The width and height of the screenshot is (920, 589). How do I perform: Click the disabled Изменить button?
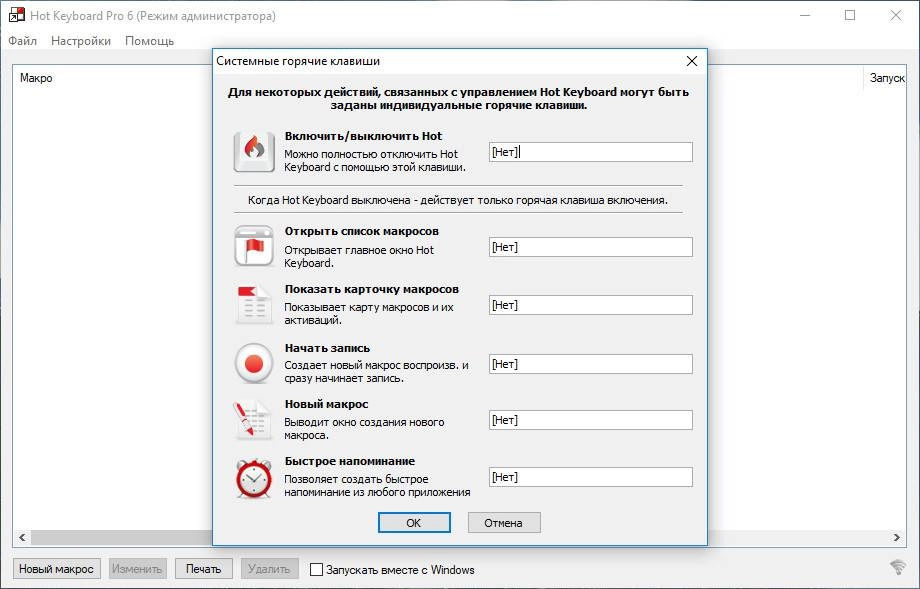pyautogui.click(x=137, y=568)
